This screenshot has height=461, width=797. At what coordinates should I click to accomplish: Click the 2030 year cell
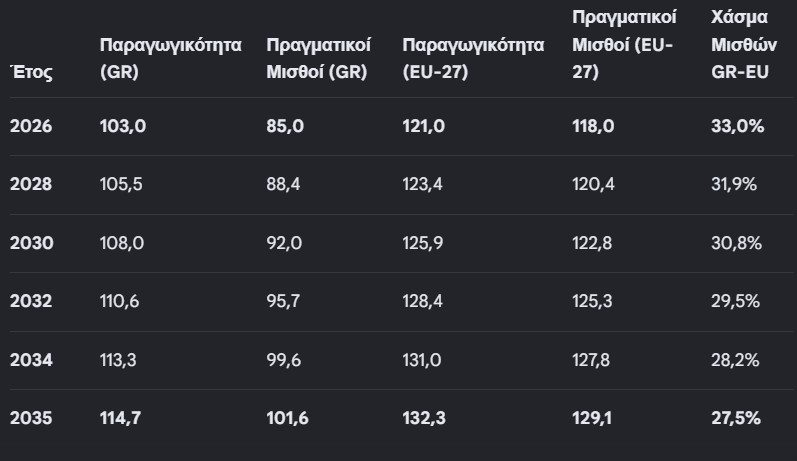coord(32,243)
